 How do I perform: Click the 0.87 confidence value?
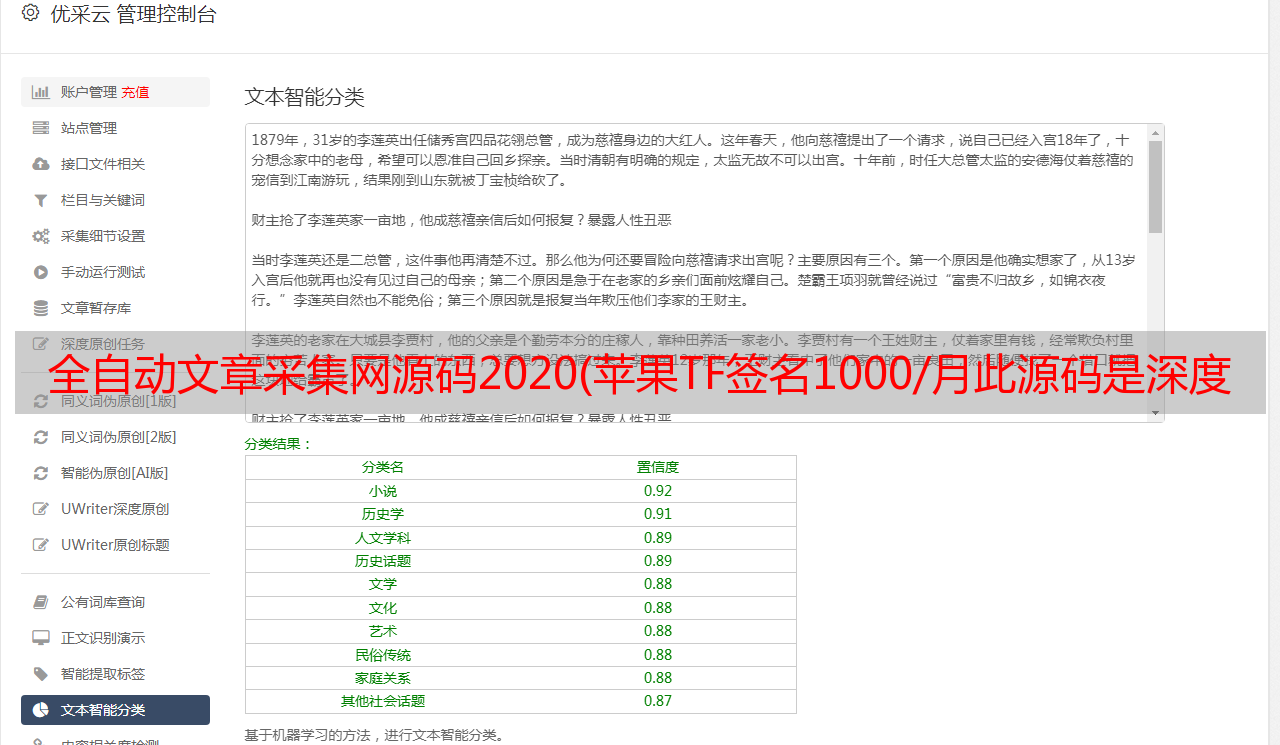pos(658,701)
